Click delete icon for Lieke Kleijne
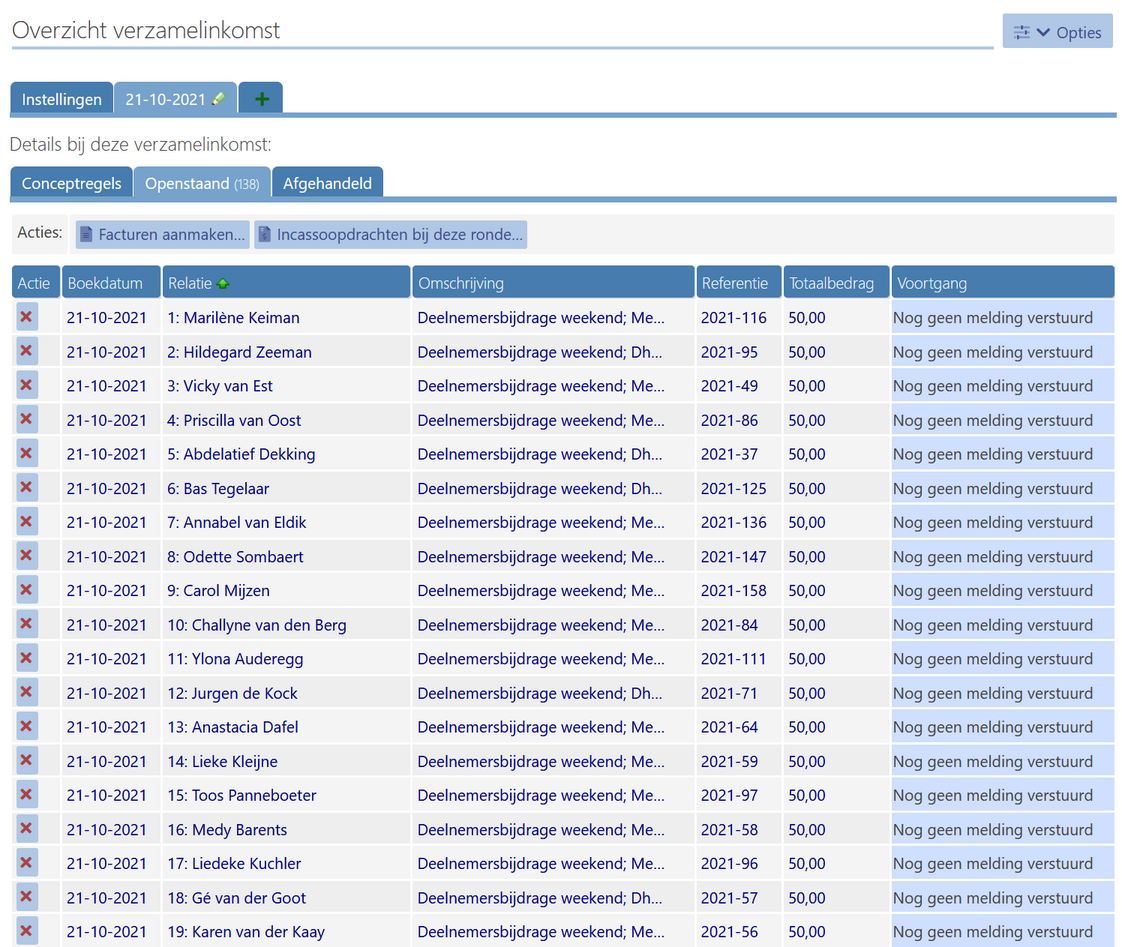The image size is (1122, 947). (26, 761)
